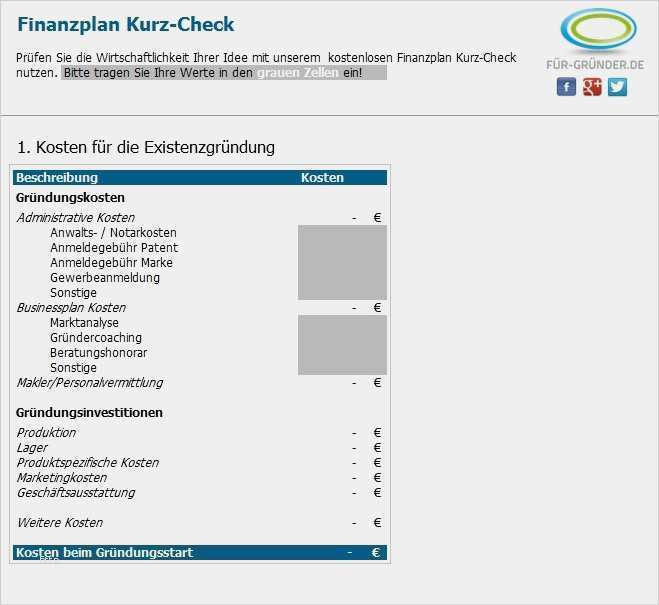Screen dimensions: 659x605
Task: Click the 'Gründungskosten' section label
Action: point(70,198)
